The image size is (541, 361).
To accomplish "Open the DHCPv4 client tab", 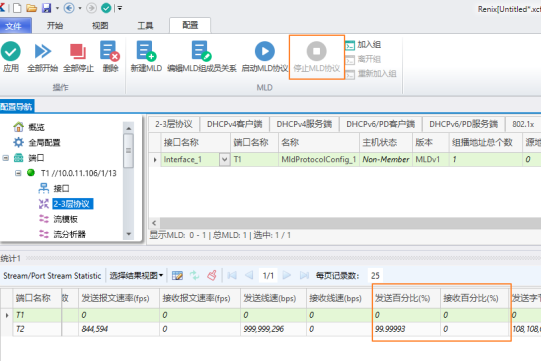I will tap(235, 124).
